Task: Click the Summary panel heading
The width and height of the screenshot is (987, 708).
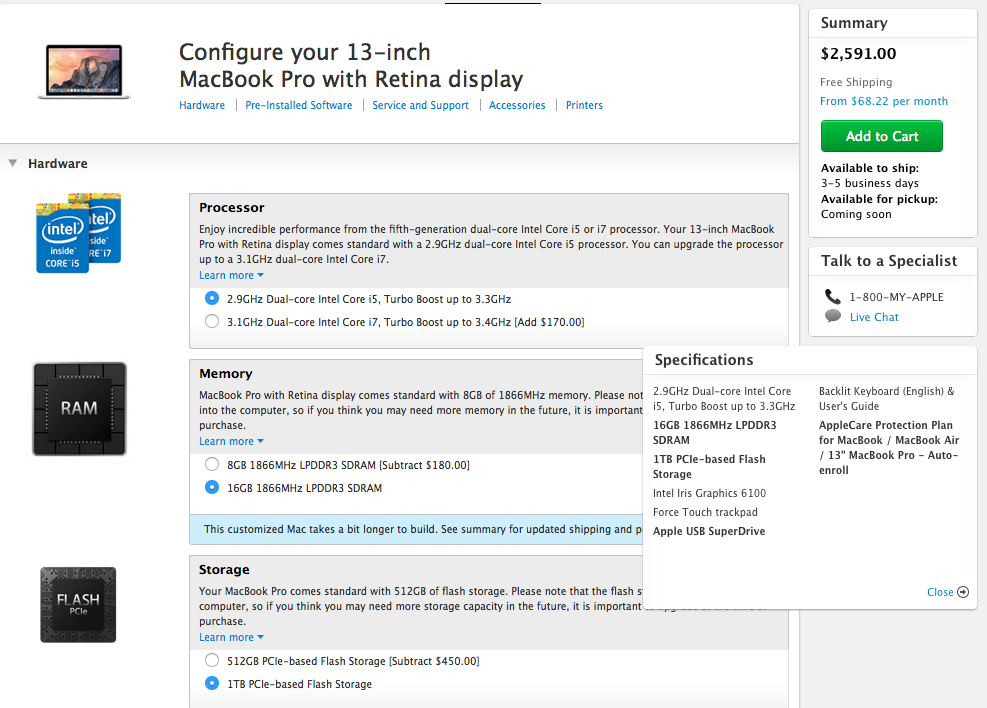Action: (854, 23)
